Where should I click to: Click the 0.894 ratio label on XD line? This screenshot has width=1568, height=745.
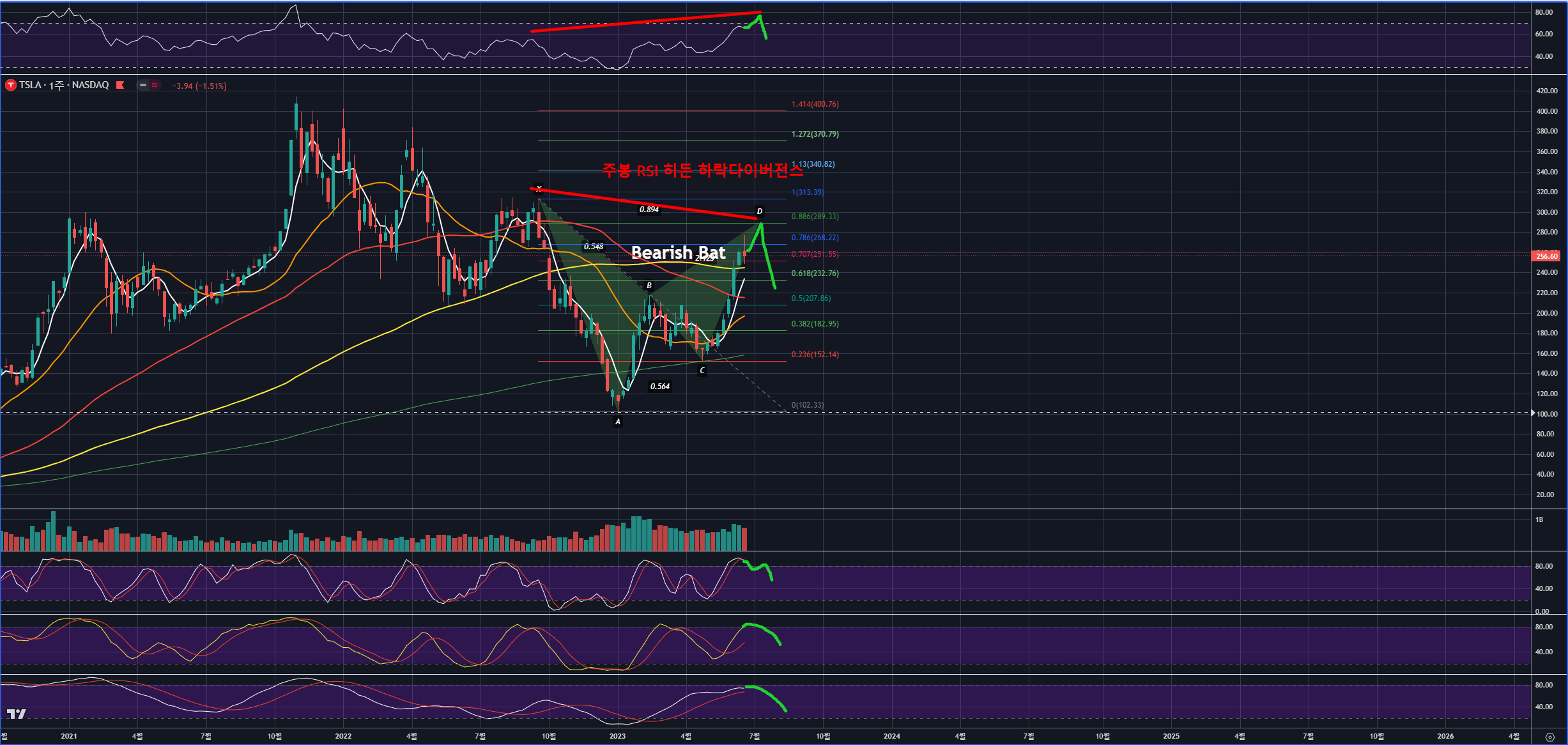[649, 210]
